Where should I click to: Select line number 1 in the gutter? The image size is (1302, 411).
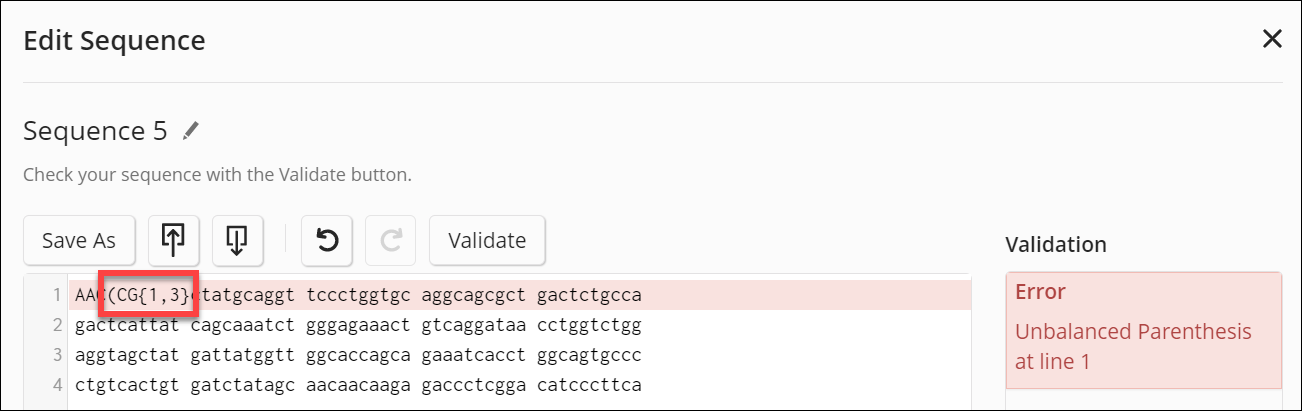tap(58, 295)
